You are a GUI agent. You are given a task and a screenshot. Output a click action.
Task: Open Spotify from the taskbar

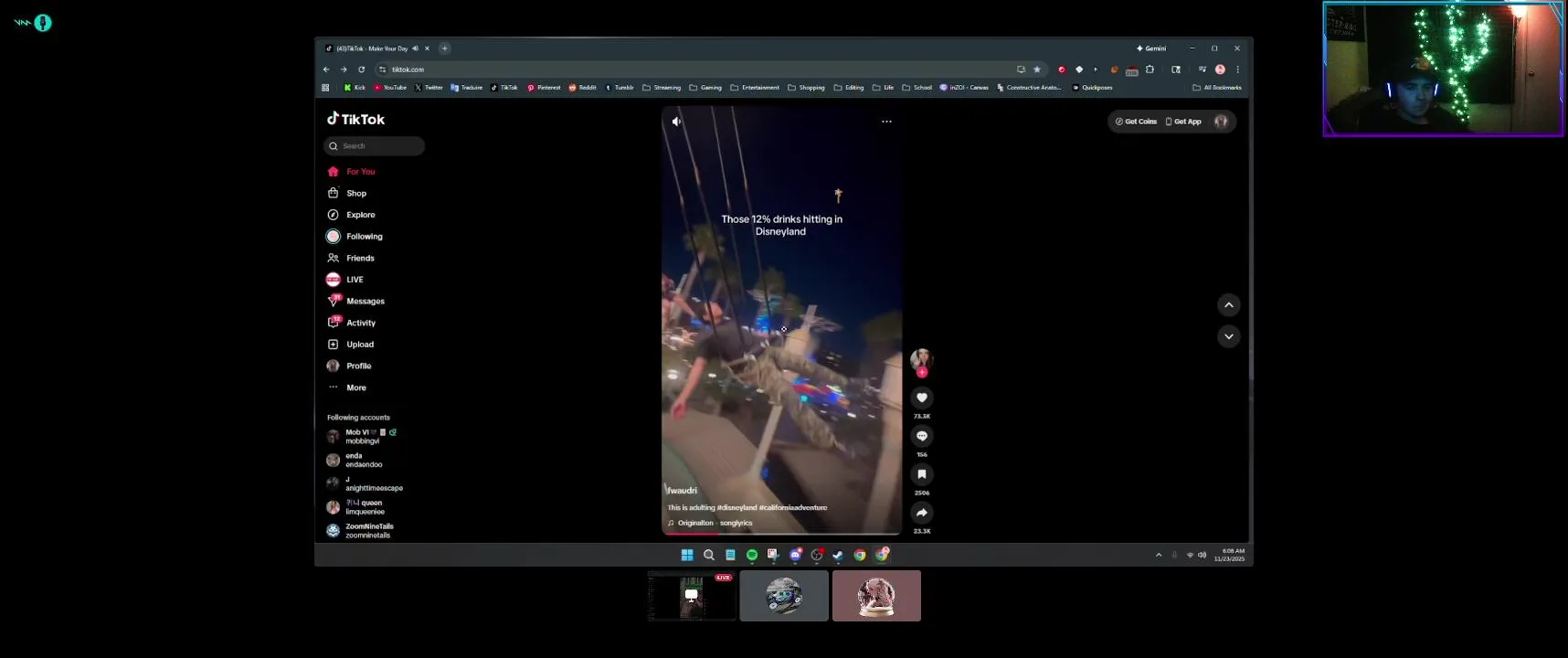pos(752,555)
